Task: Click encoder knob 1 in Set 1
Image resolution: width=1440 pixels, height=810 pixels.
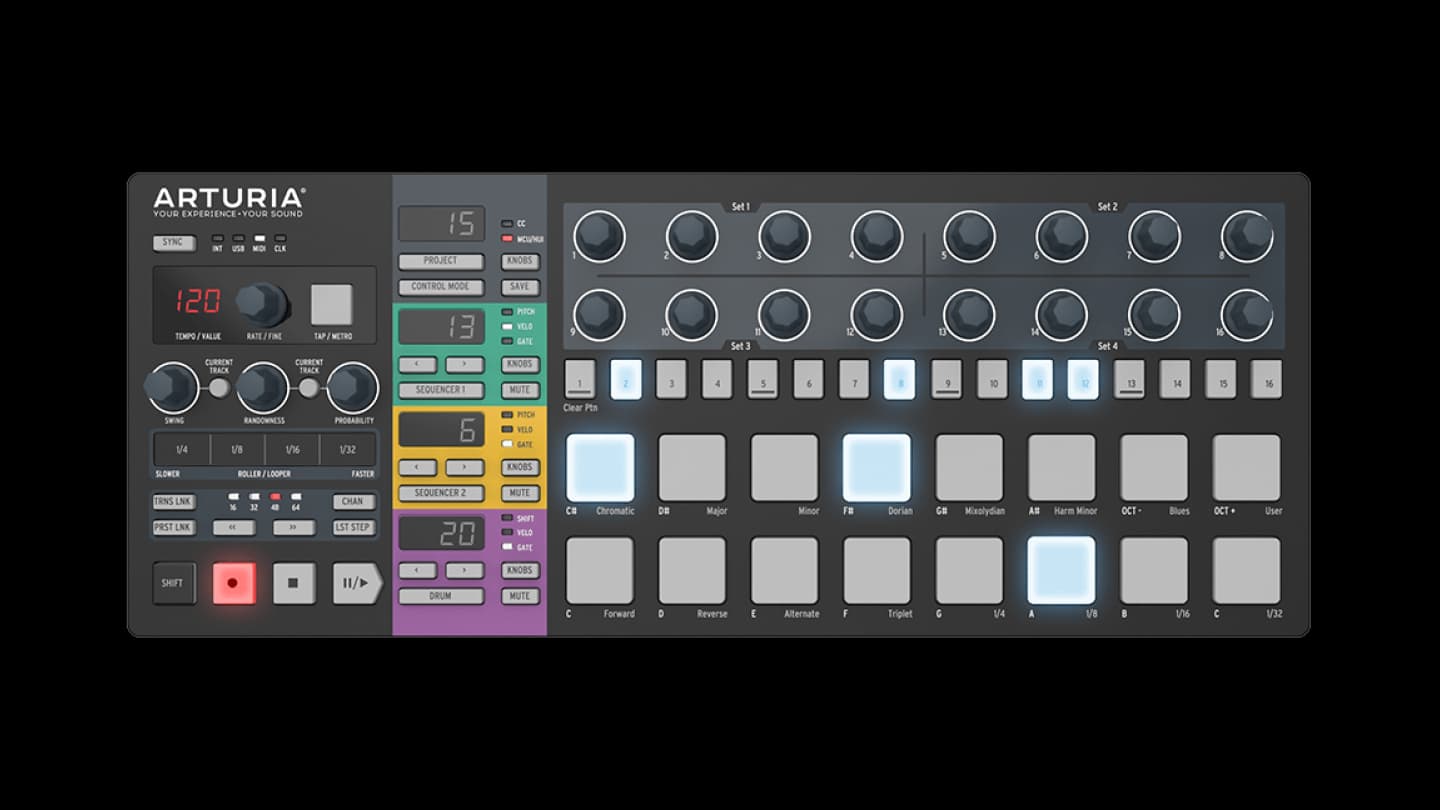Action: click(599, 237)
